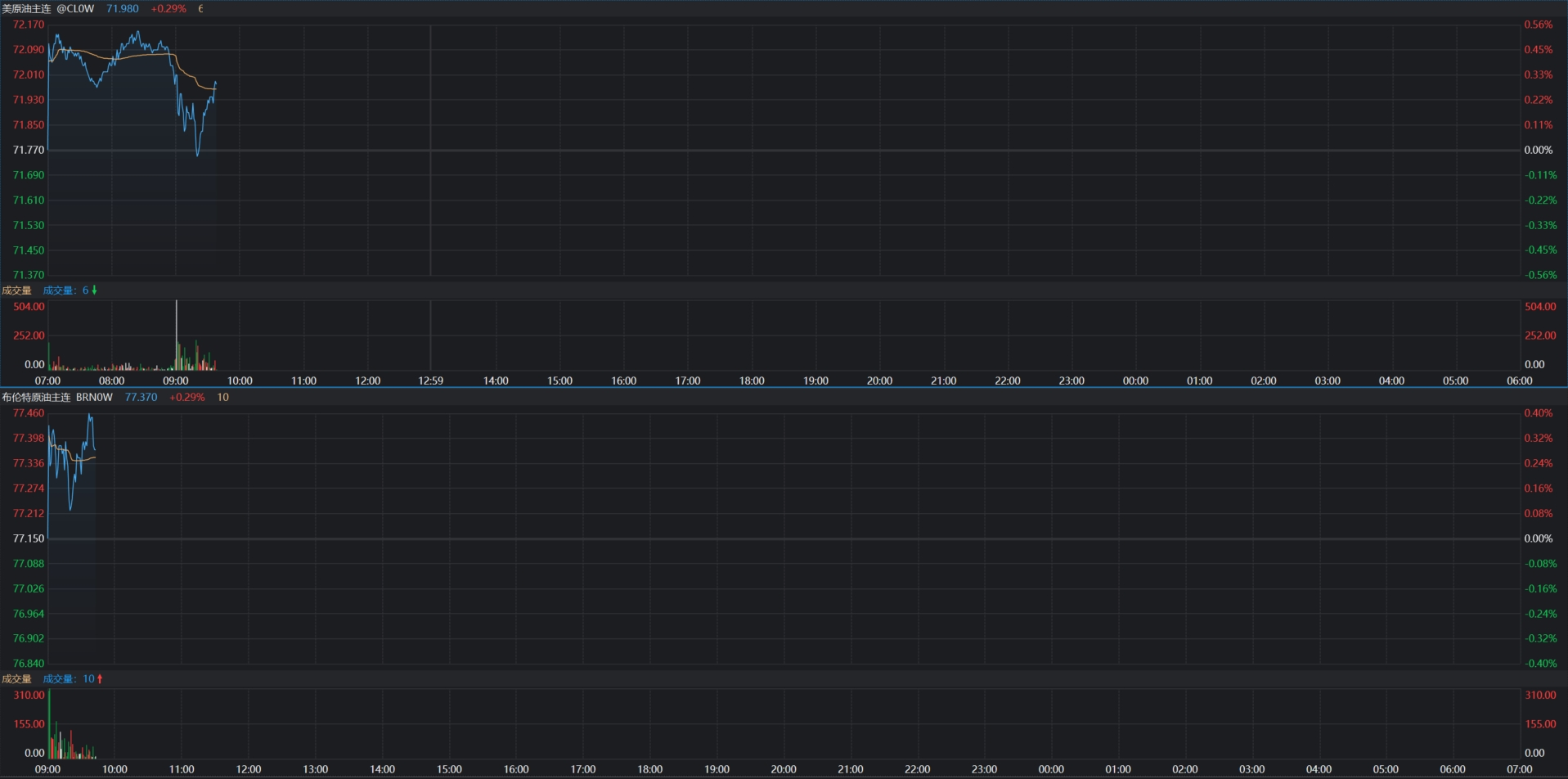Click the 76.840 bottom price label

pyautogui.click(x=29, y=664)
